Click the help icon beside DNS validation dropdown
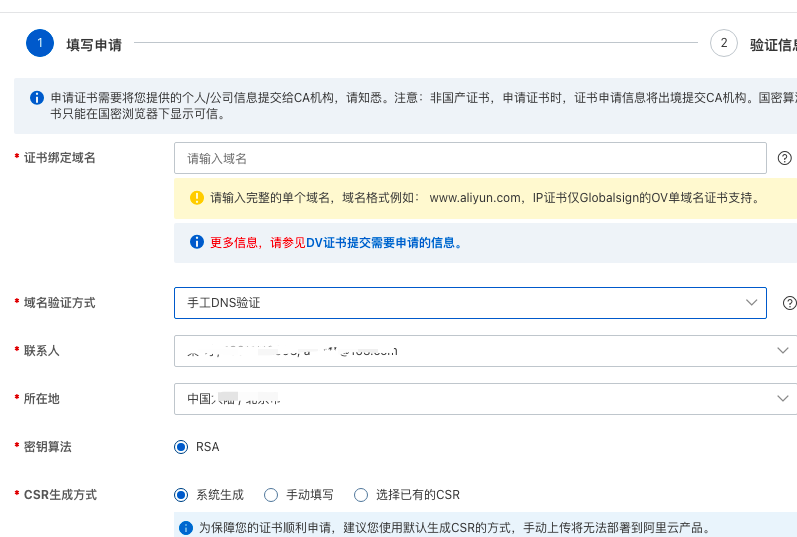Image resolution: width=797 pixels, height=537 pixels. [x=789, y=303]
